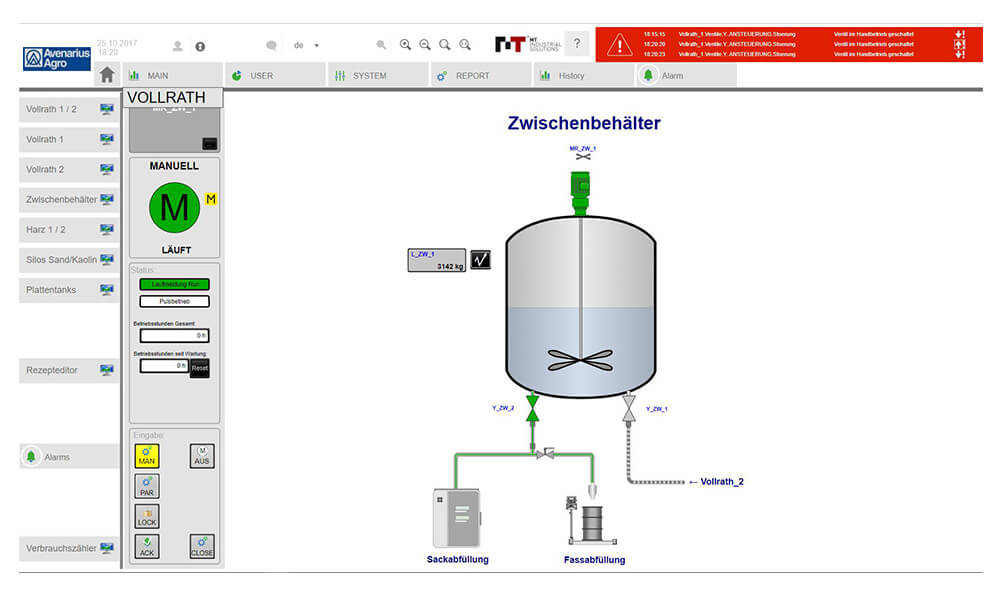Click the date '25.10.2017' in the header
This screenshot has height=598, width=1000.
(117, 43)
